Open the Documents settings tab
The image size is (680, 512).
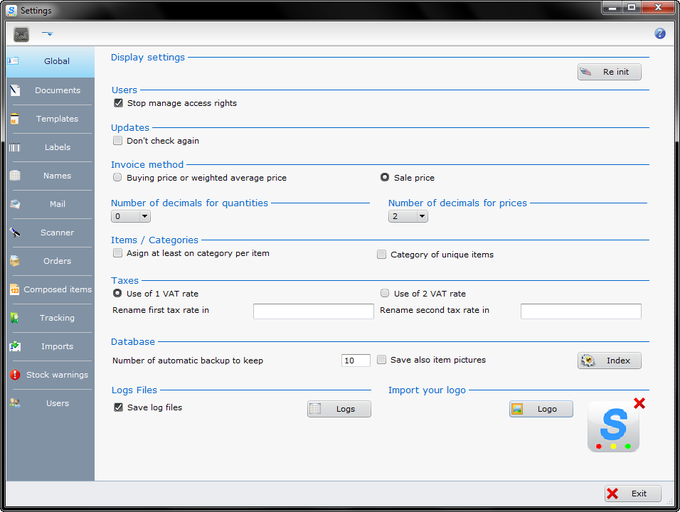51,90
